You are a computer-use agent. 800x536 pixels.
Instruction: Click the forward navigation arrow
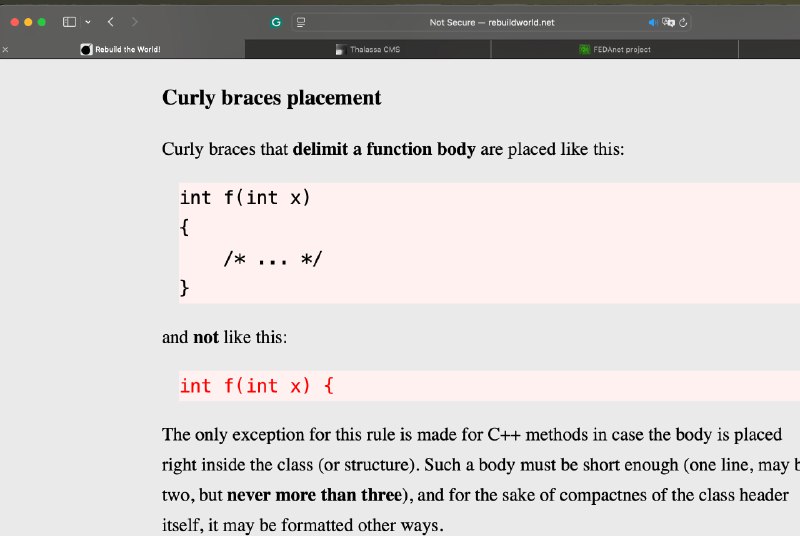coord(135,22)
